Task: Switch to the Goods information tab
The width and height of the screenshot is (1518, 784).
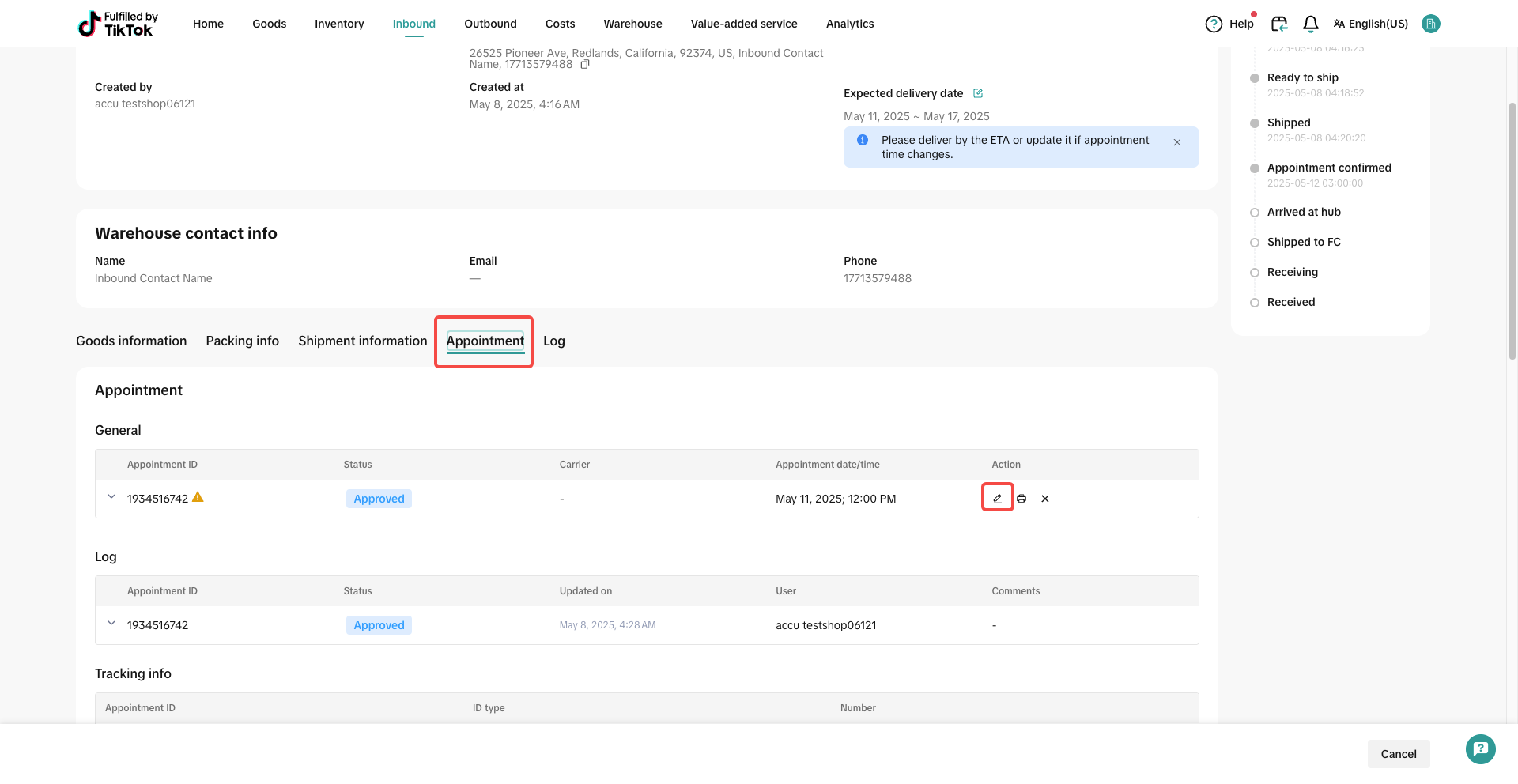Action: click(x=131, y=341)
